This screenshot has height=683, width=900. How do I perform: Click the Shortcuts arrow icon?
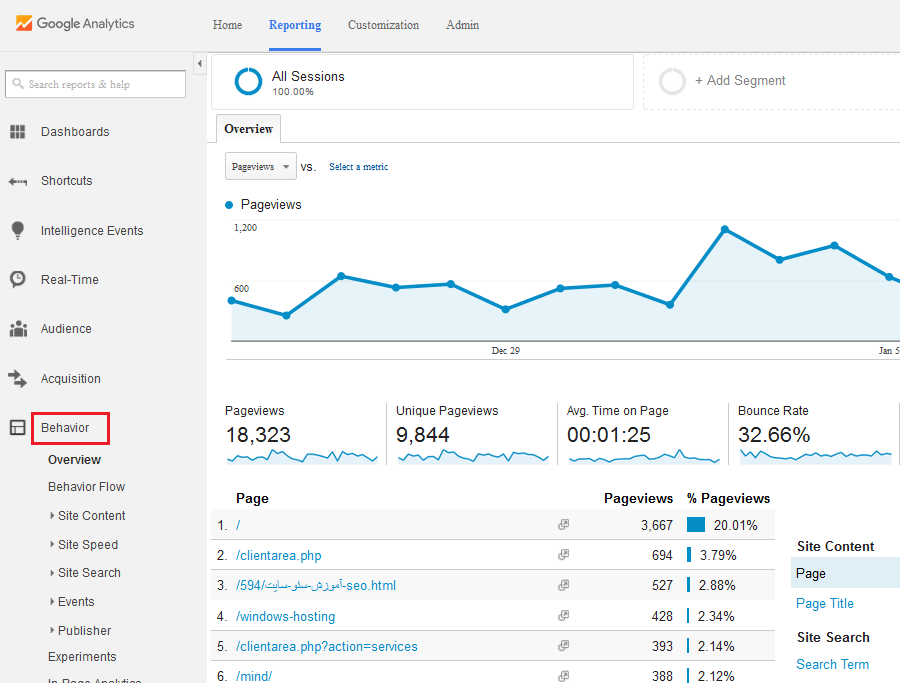click(18, 182)
